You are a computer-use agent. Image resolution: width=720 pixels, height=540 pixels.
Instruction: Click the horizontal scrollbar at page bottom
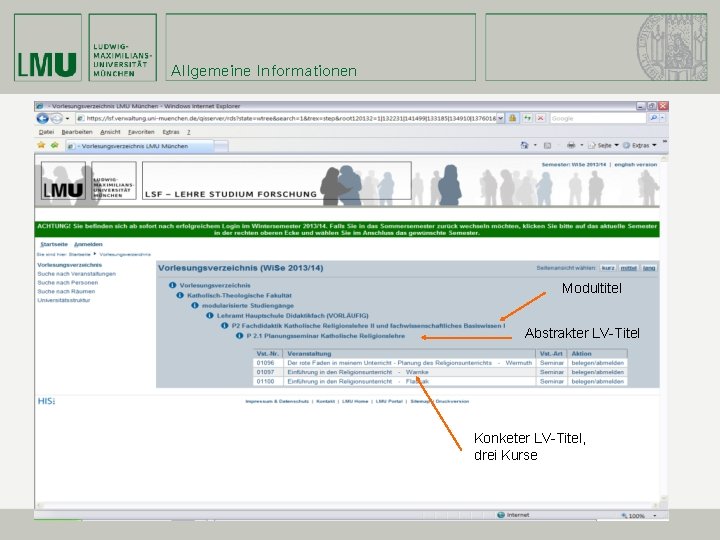(347, 506)
